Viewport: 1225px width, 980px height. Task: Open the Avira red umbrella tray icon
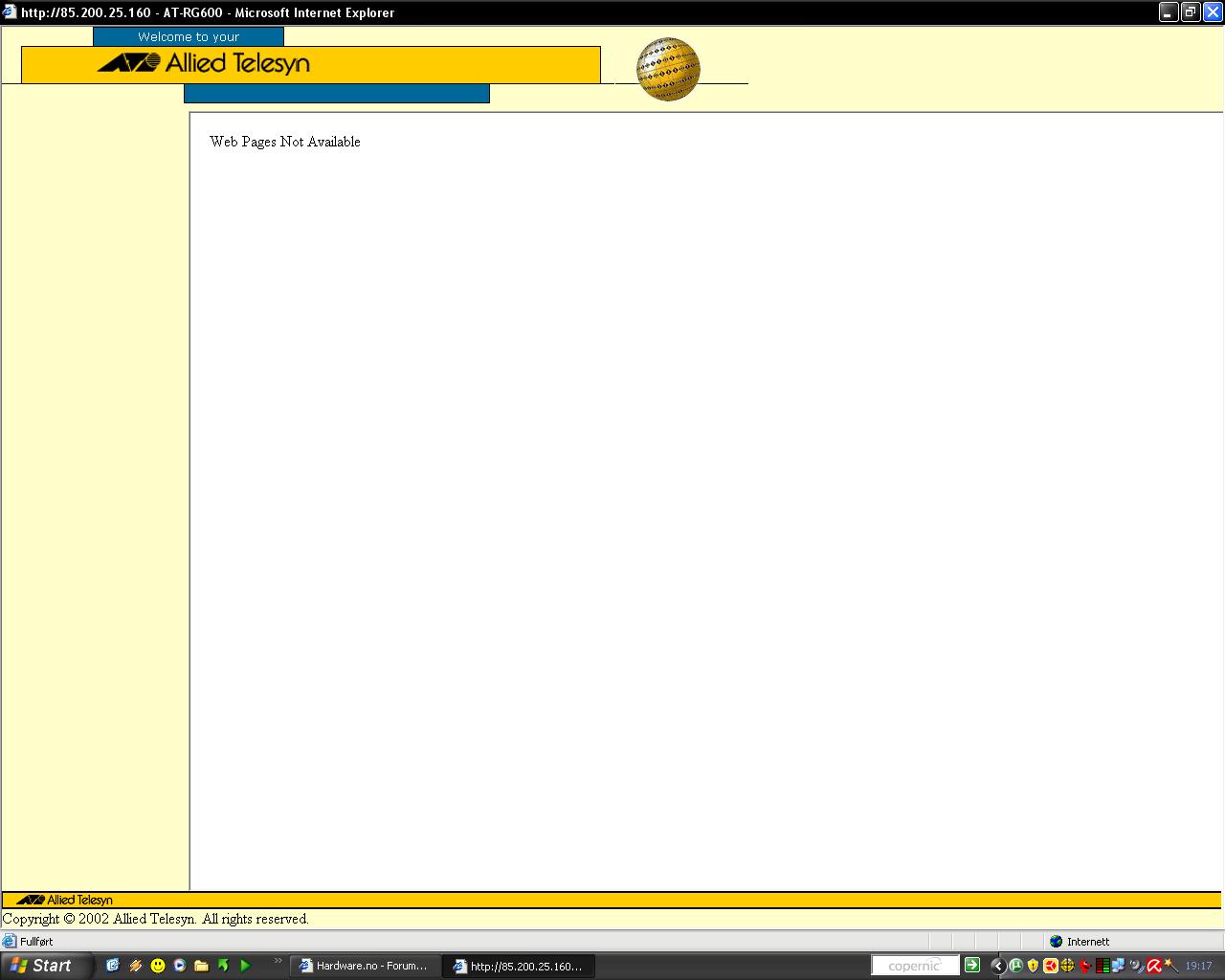(x=1155, y=966)
